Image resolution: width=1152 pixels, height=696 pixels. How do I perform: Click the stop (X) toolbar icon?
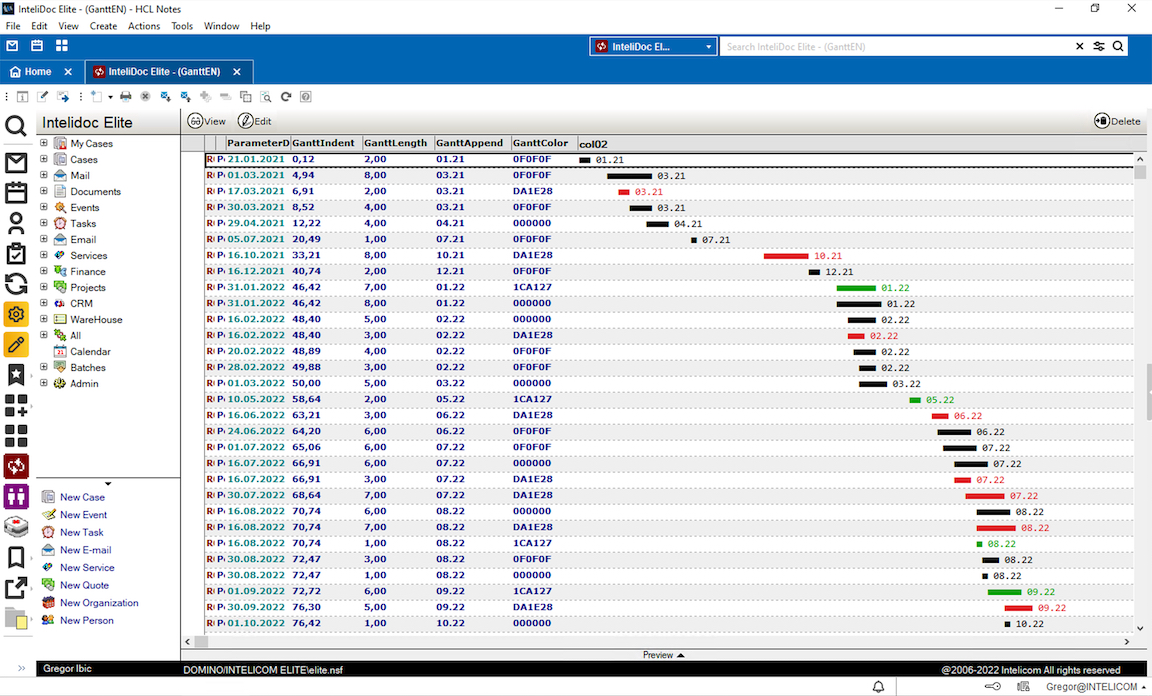(x=145, y=96)
